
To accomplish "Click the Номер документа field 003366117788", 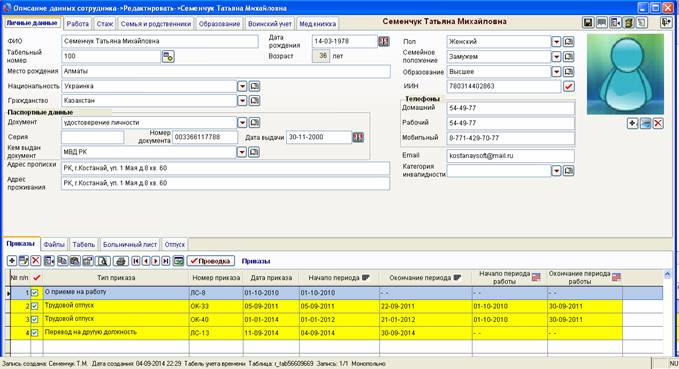I will click(205, 137).
